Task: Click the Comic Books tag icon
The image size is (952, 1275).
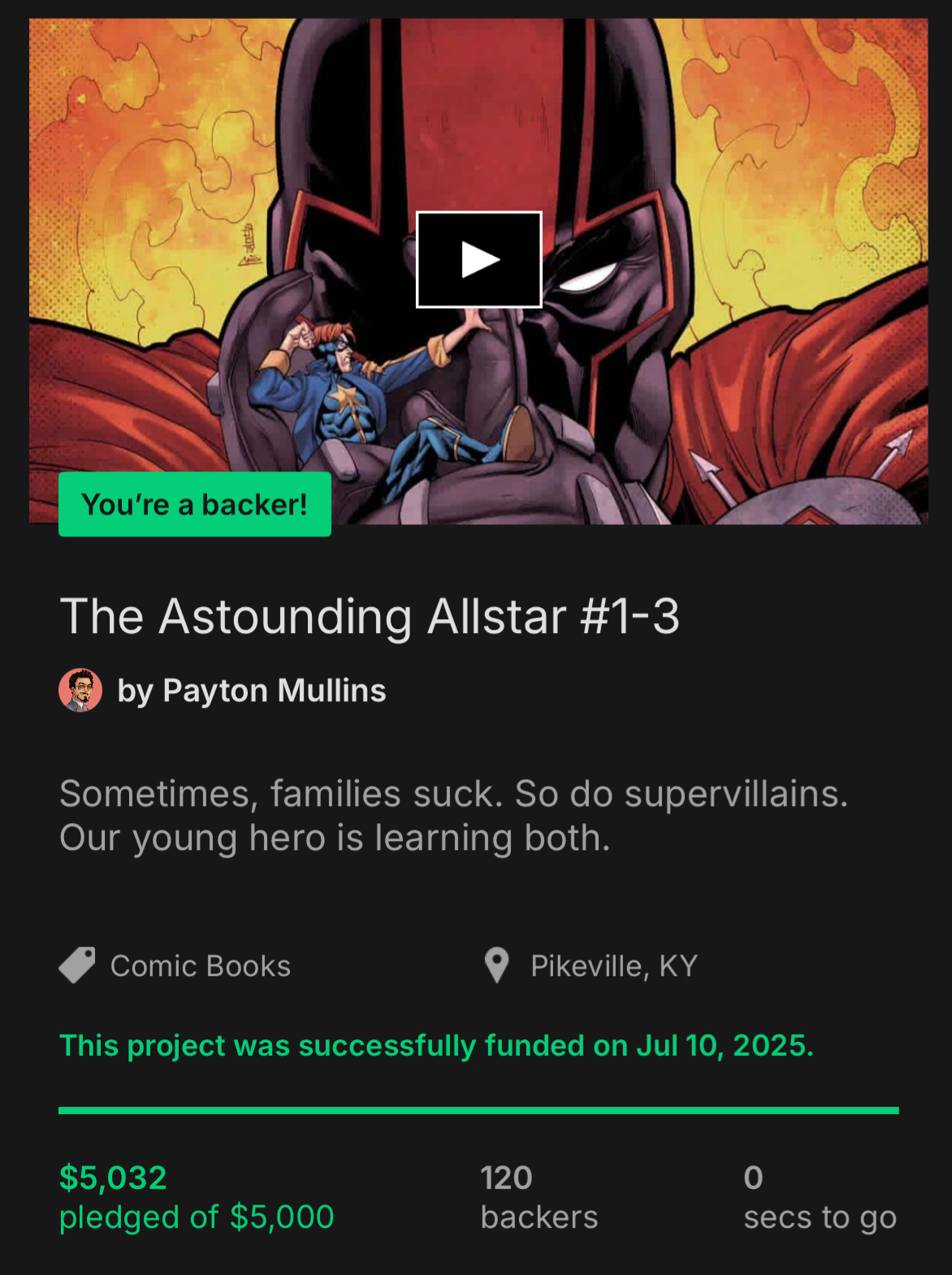Action: point(77,965)
